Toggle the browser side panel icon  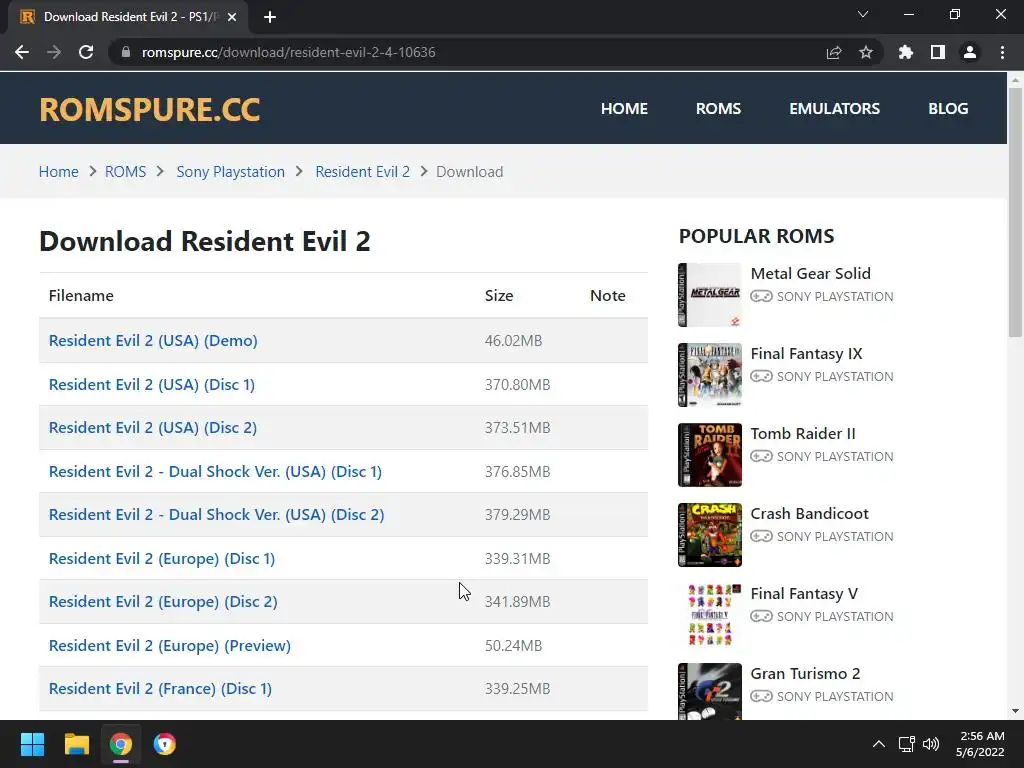tap(938, 52)
